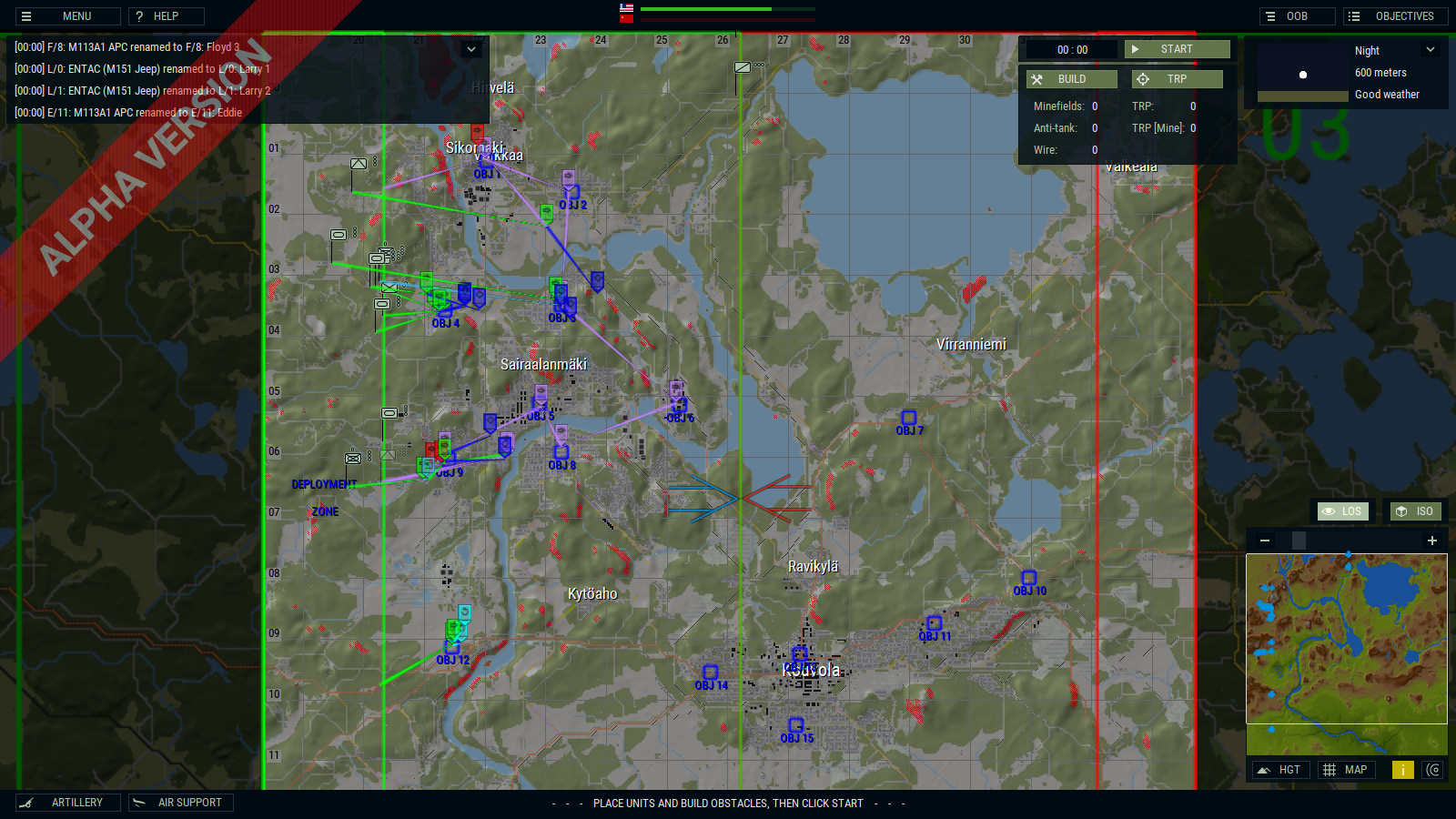
Task: Click purple waypoint marker above OBJ 2
Action: (x=568, y=177)
